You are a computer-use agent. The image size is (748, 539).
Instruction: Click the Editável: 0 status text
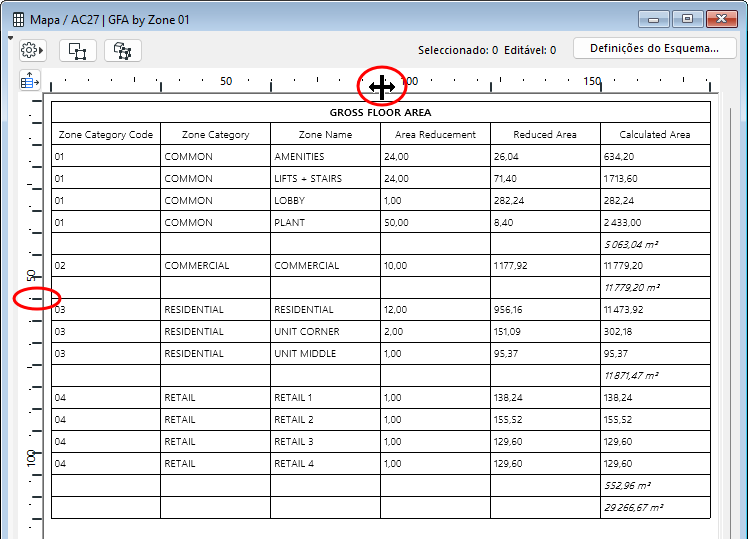(530, 50)
